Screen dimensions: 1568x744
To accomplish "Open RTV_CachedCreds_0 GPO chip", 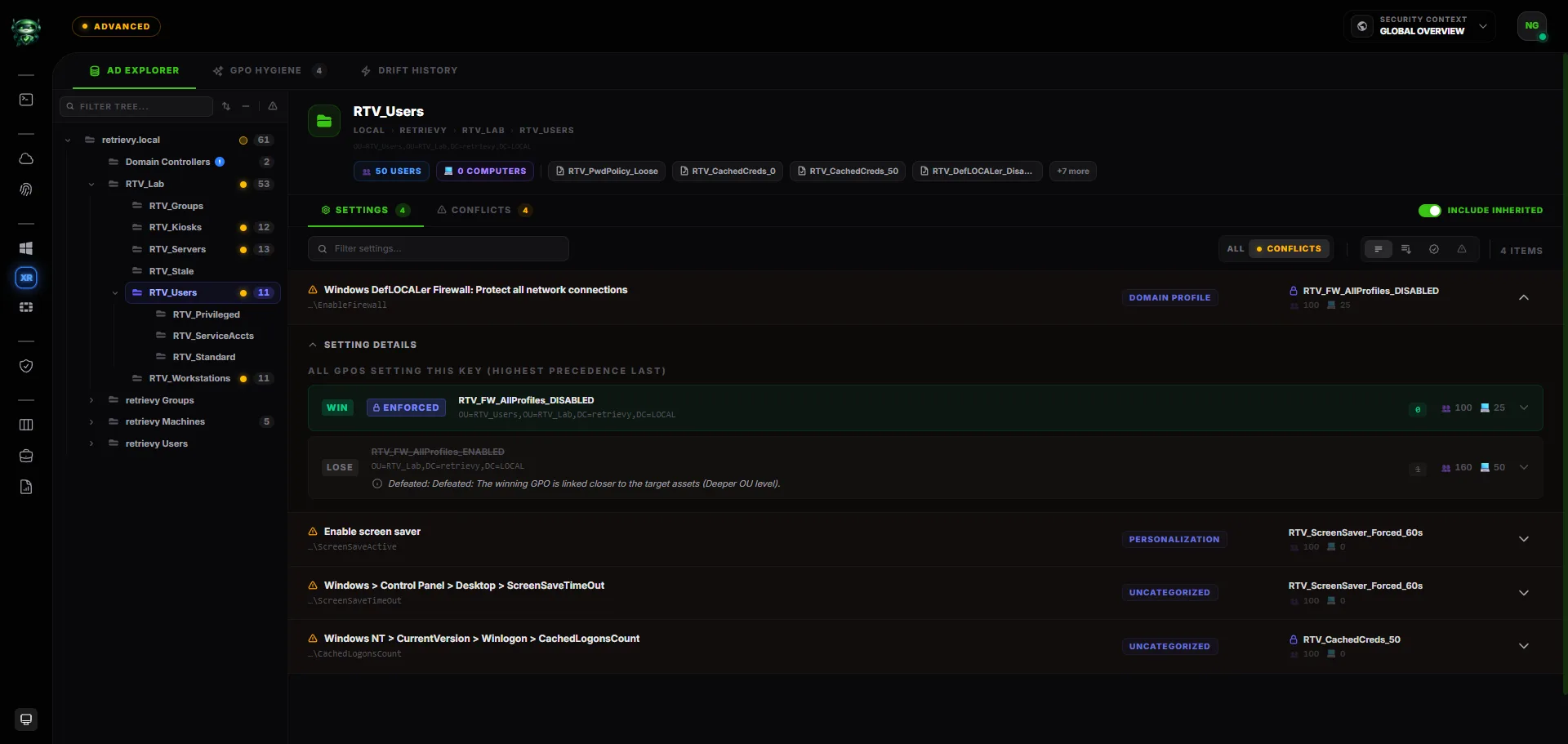I will pyautogui.click(x=728, y=172).
